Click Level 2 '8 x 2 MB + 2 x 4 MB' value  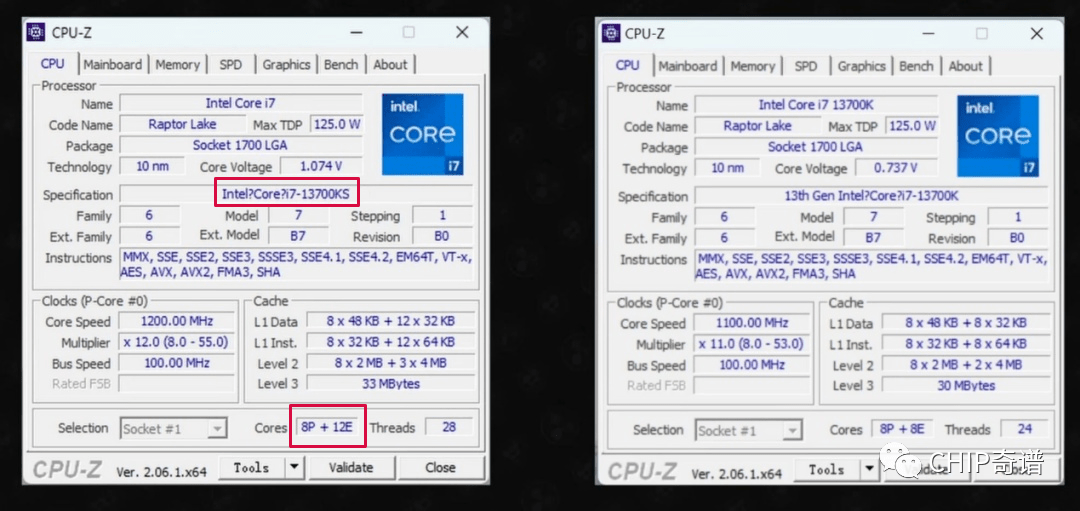pyautogui.click(x=966, y=365)
